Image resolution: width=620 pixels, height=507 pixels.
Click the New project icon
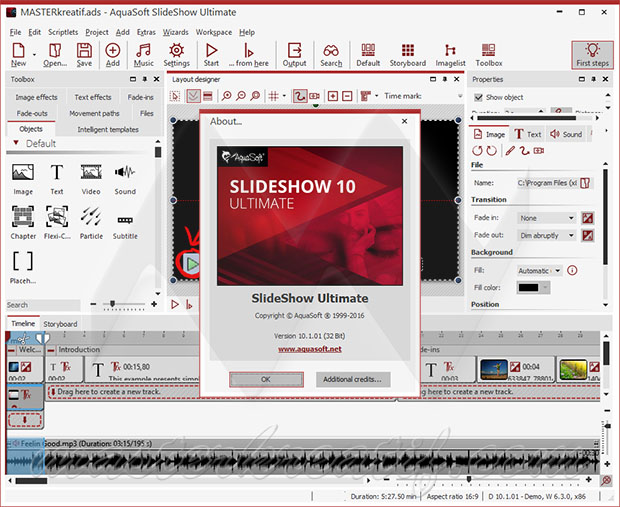tap(18, 51)
